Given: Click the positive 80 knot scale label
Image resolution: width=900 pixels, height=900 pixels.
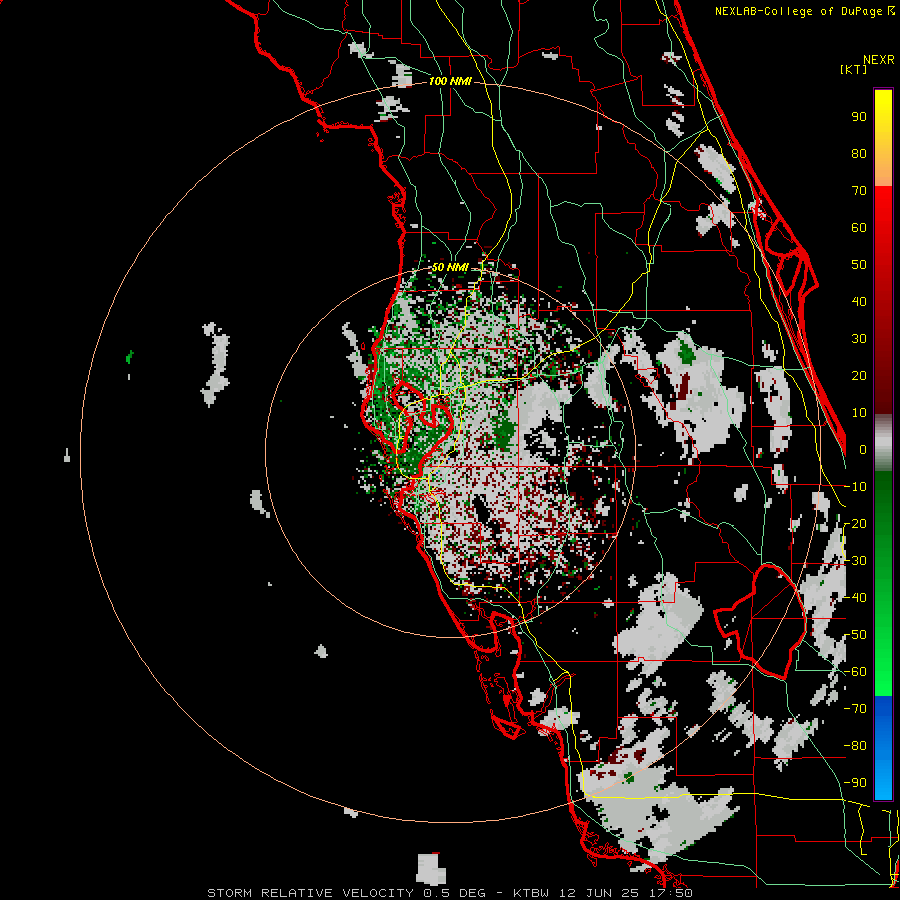Looking at the screenshot, I should pos(859,153).
